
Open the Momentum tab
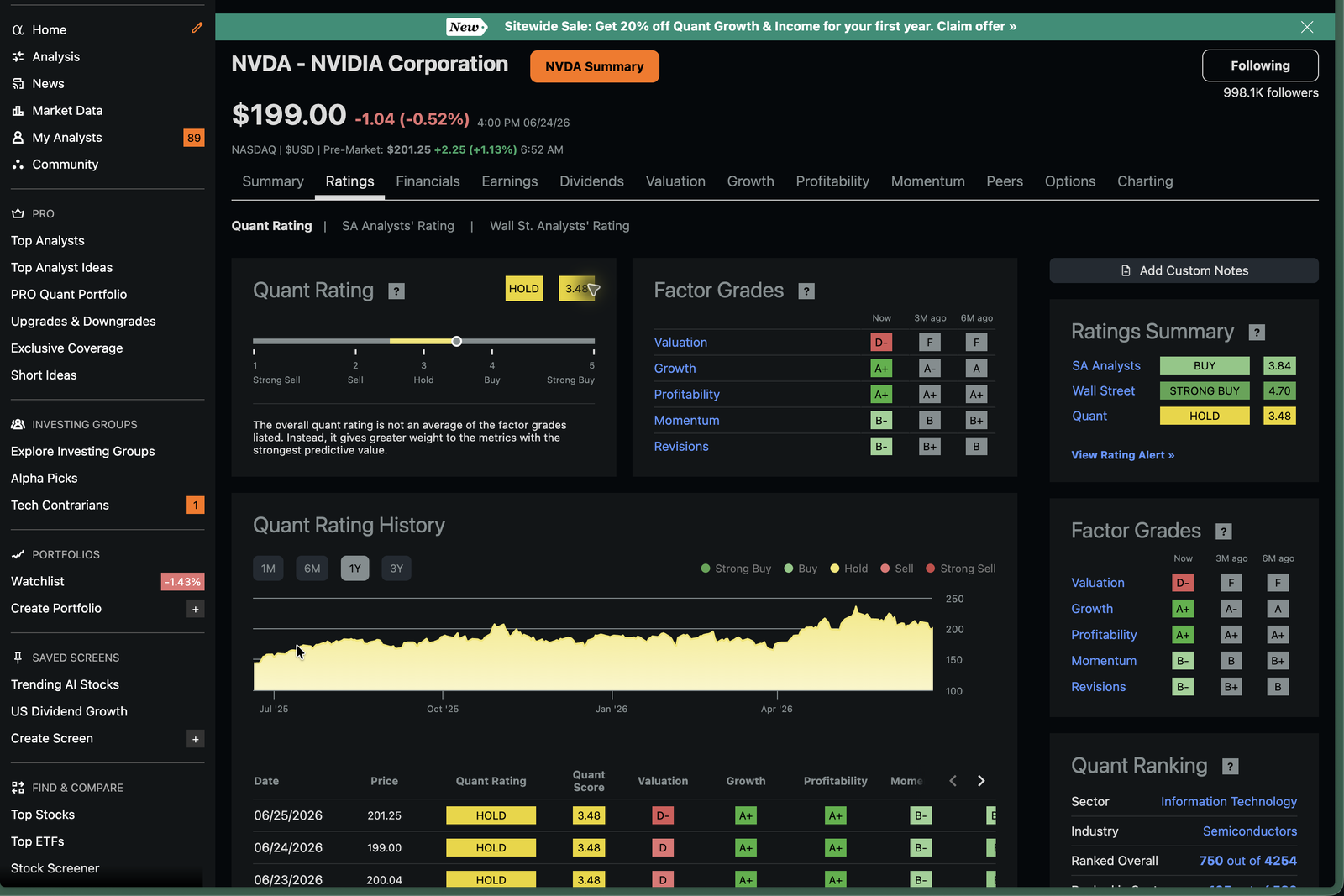927,181
